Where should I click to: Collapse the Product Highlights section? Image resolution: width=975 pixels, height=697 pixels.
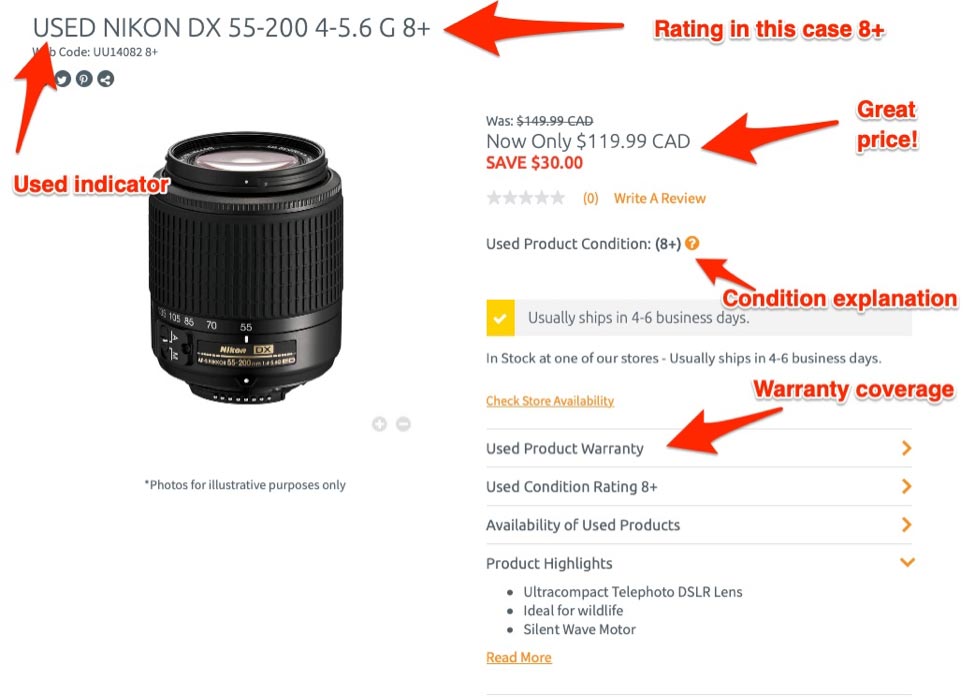[906, 563]
